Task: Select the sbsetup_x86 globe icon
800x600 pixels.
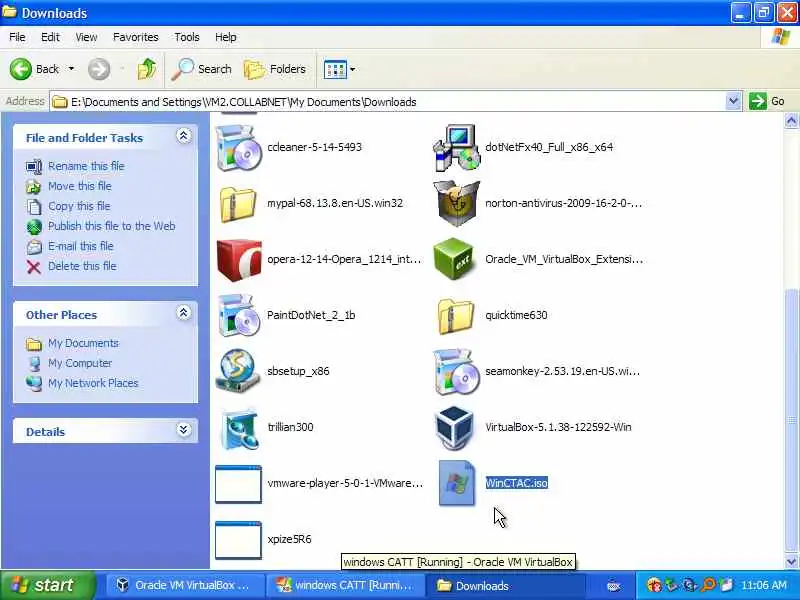Action: [x=238, y=371]
